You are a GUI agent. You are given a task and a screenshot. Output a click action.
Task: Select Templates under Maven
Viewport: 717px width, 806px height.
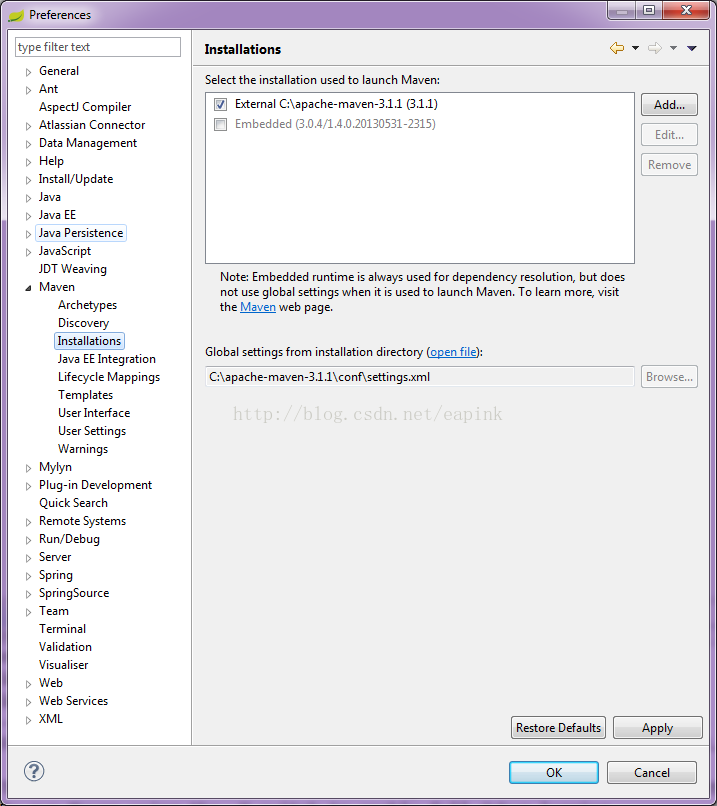click(x=85, y=395)
